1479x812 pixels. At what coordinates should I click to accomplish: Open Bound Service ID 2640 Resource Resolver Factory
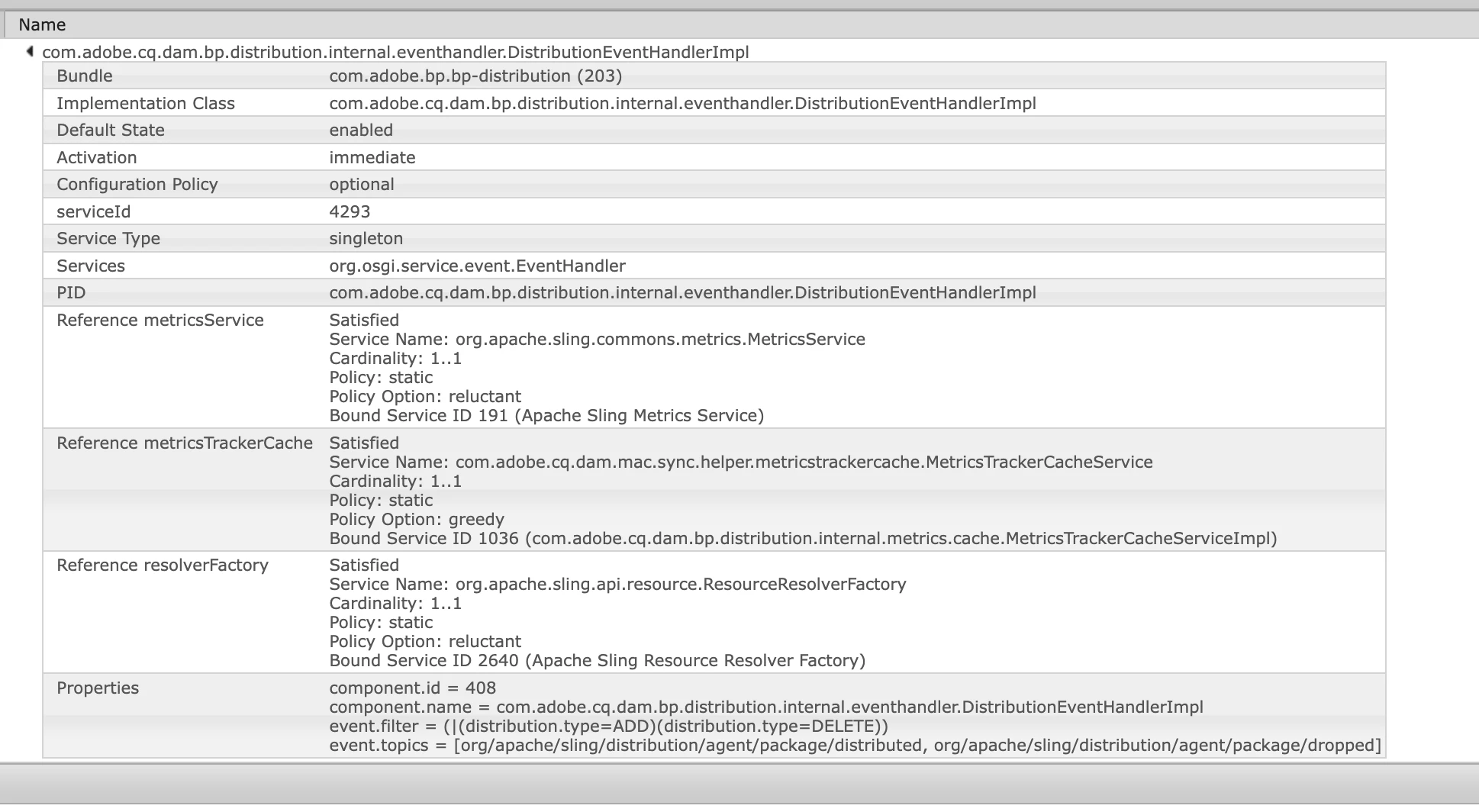click(x=598, y=661)
